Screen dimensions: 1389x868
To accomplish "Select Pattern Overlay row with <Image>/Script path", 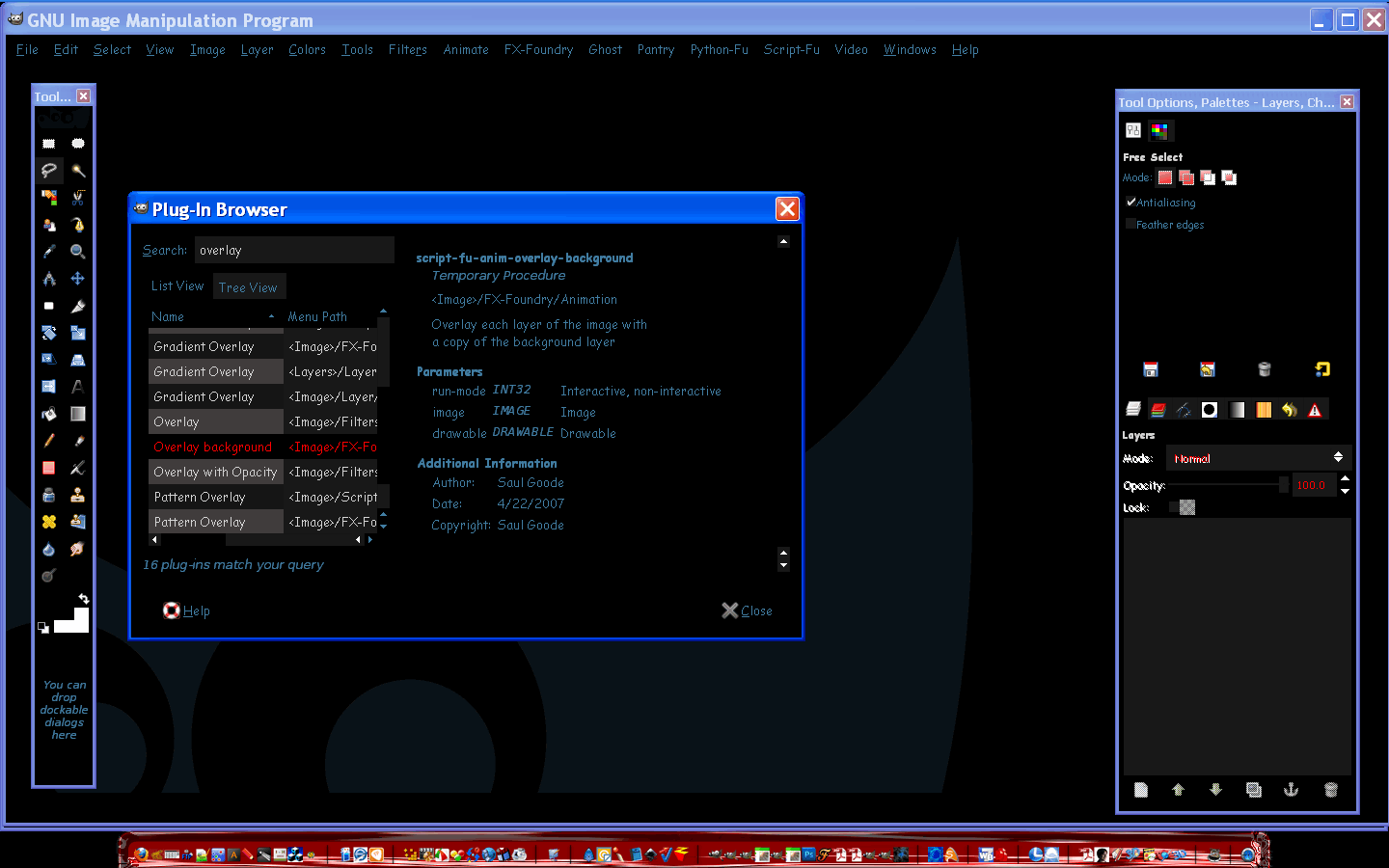I will [262, 497].
